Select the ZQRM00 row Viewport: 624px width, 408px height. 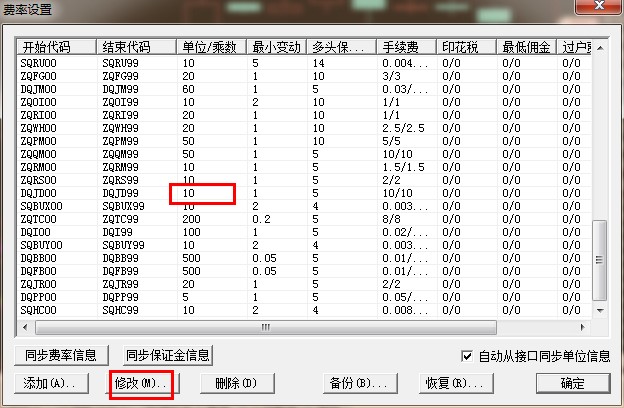click(x=304, y=167)
